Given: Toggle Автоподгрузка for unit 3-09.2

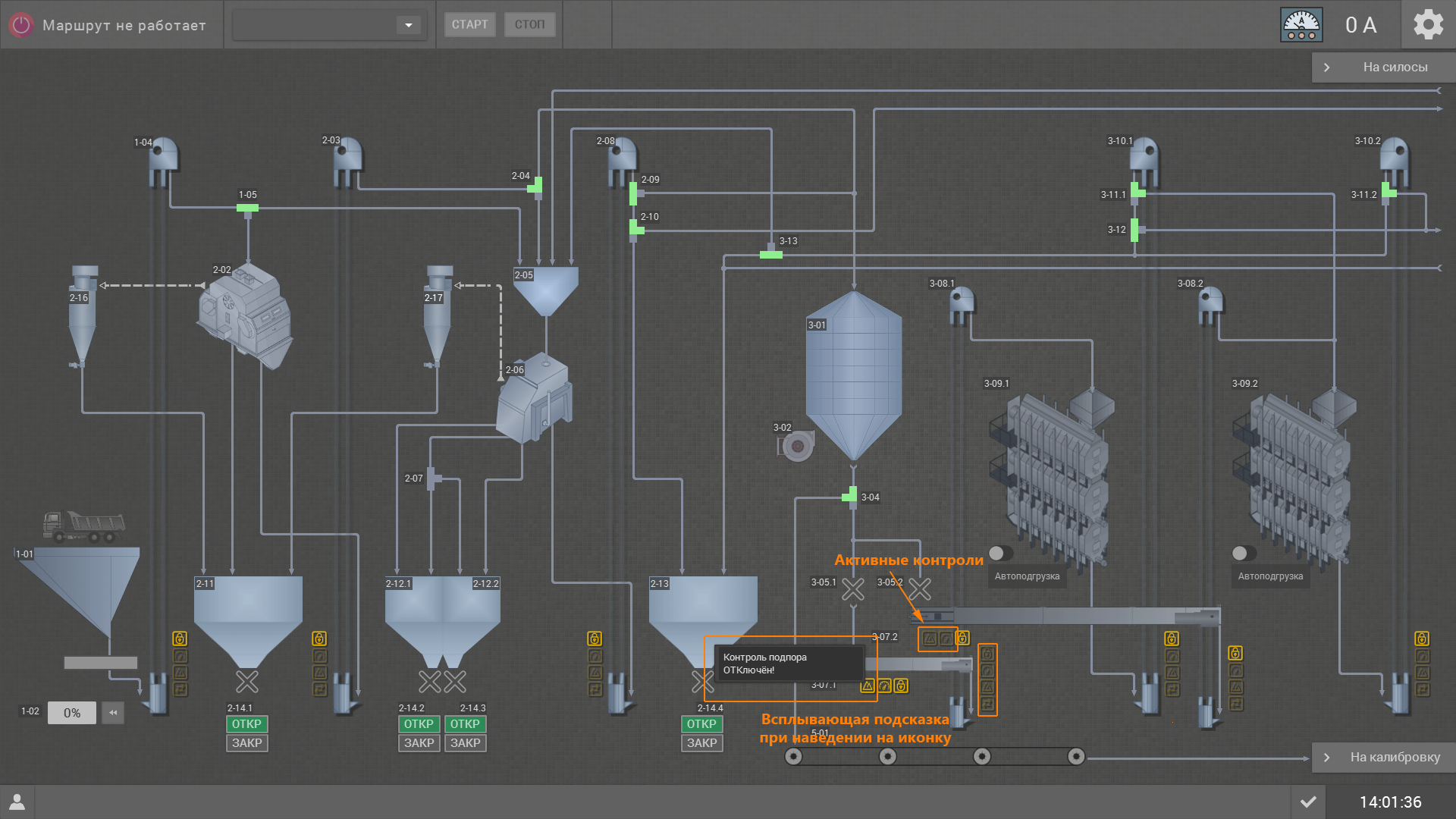Looking at the screenshot, I should 1244,553.
